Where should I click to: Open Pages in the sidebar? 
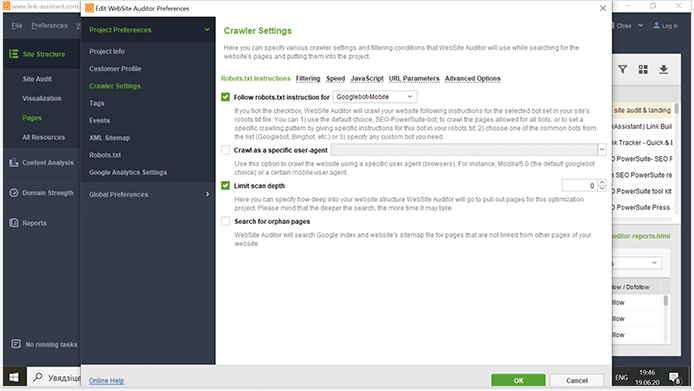[32, 118]
